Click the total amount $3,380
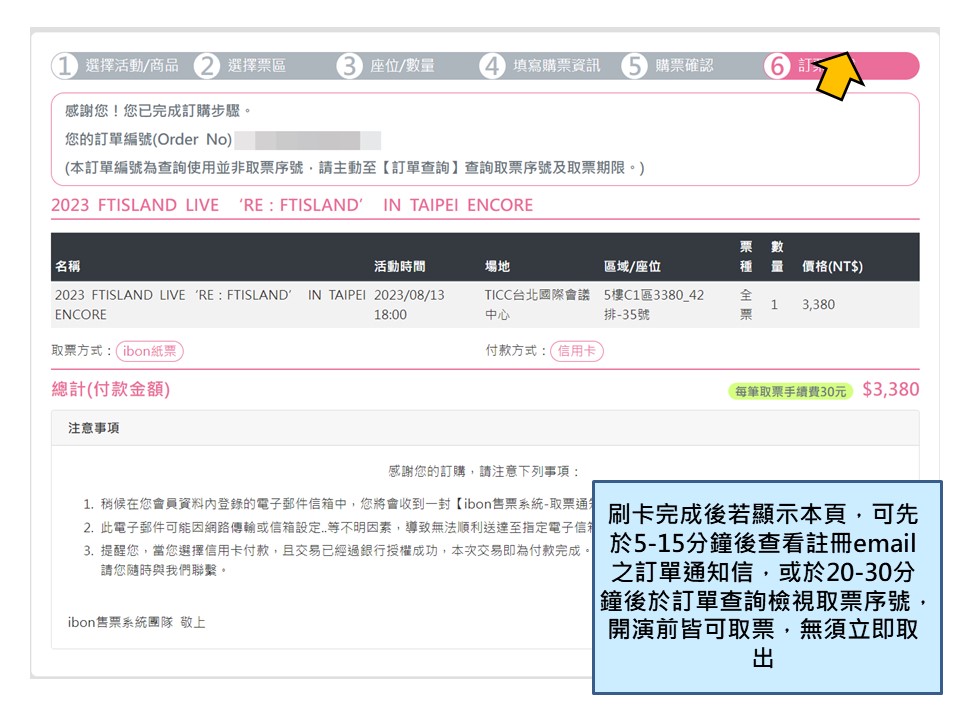The width and height of the screenshot is (960, 720). [891, 389]
